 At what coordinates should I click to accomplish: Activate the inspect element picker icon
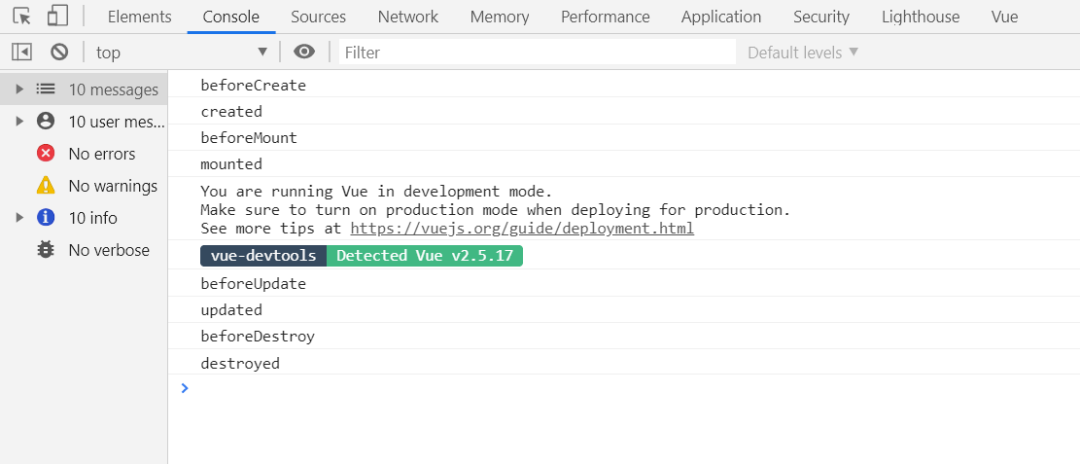[x=22, y=16]
